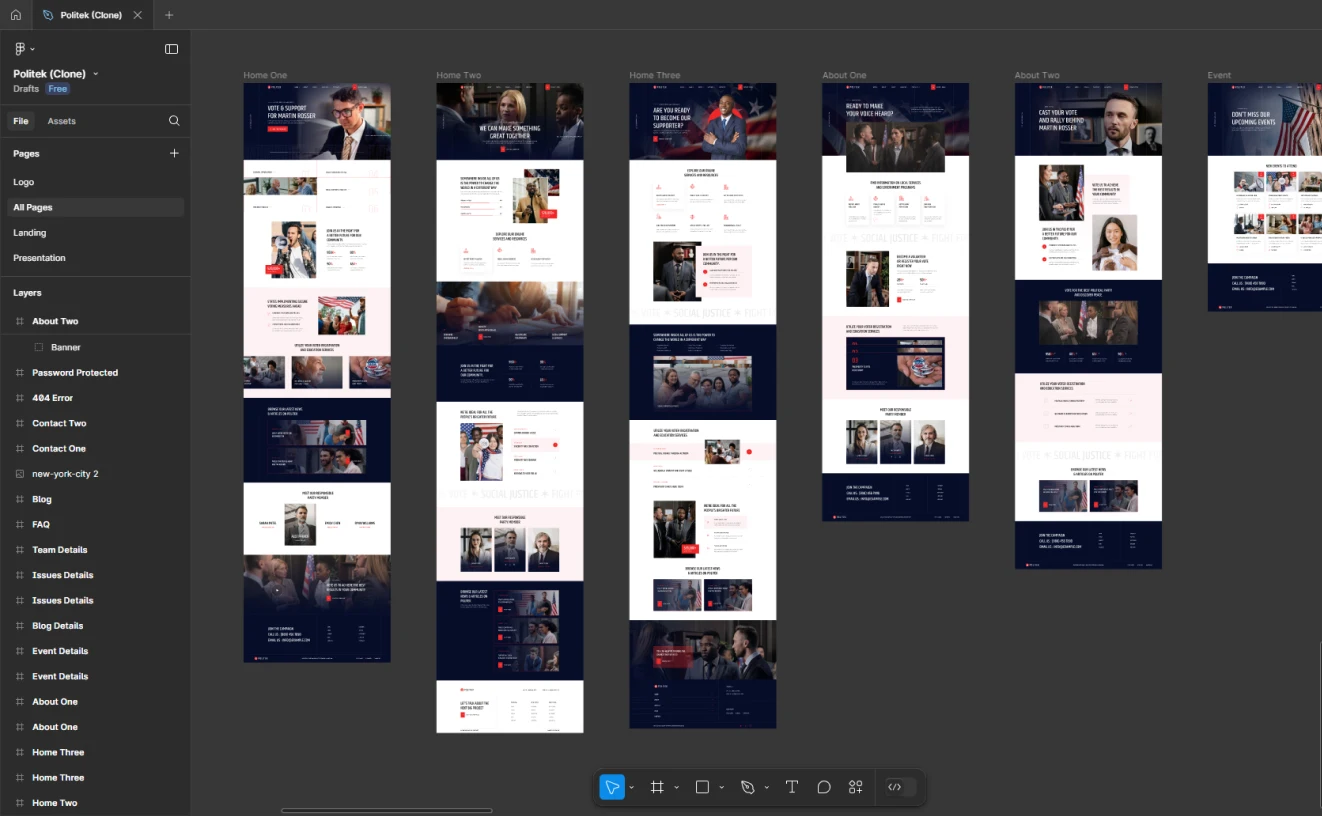Add a new page with the plus button
Image resolution: width=1322 pixels, height=816 pixels.
(174, 153)
